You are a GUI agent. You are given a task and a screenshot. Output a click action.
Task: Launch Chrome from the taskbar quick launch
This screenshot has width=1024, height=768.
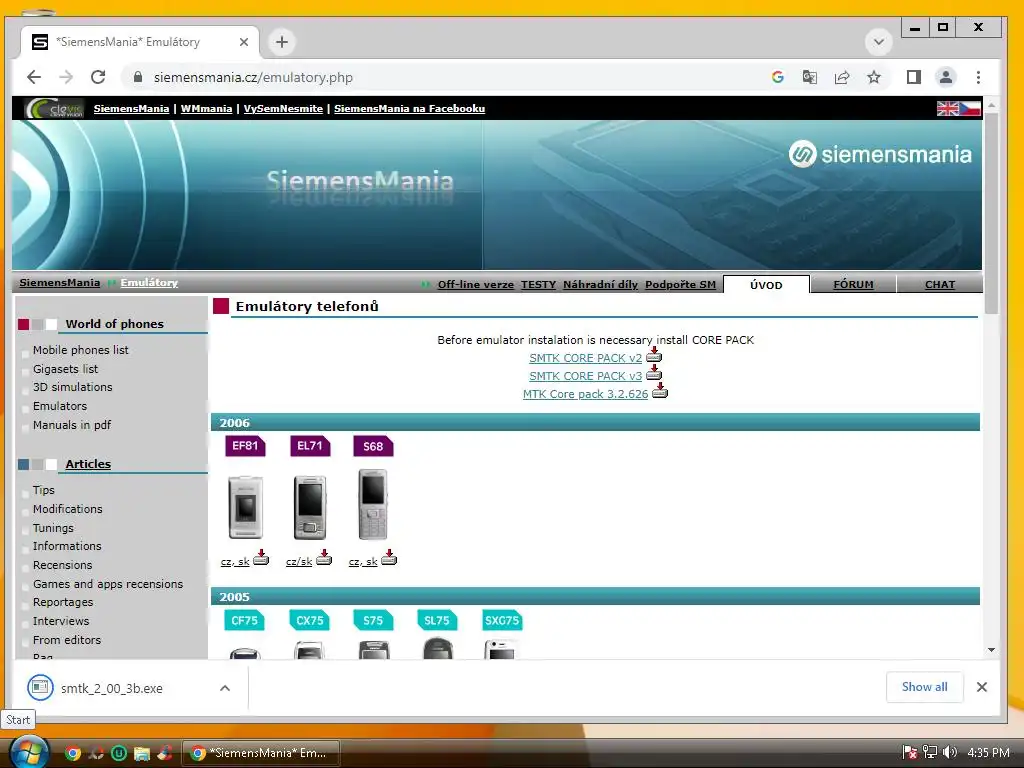point(73,753)
